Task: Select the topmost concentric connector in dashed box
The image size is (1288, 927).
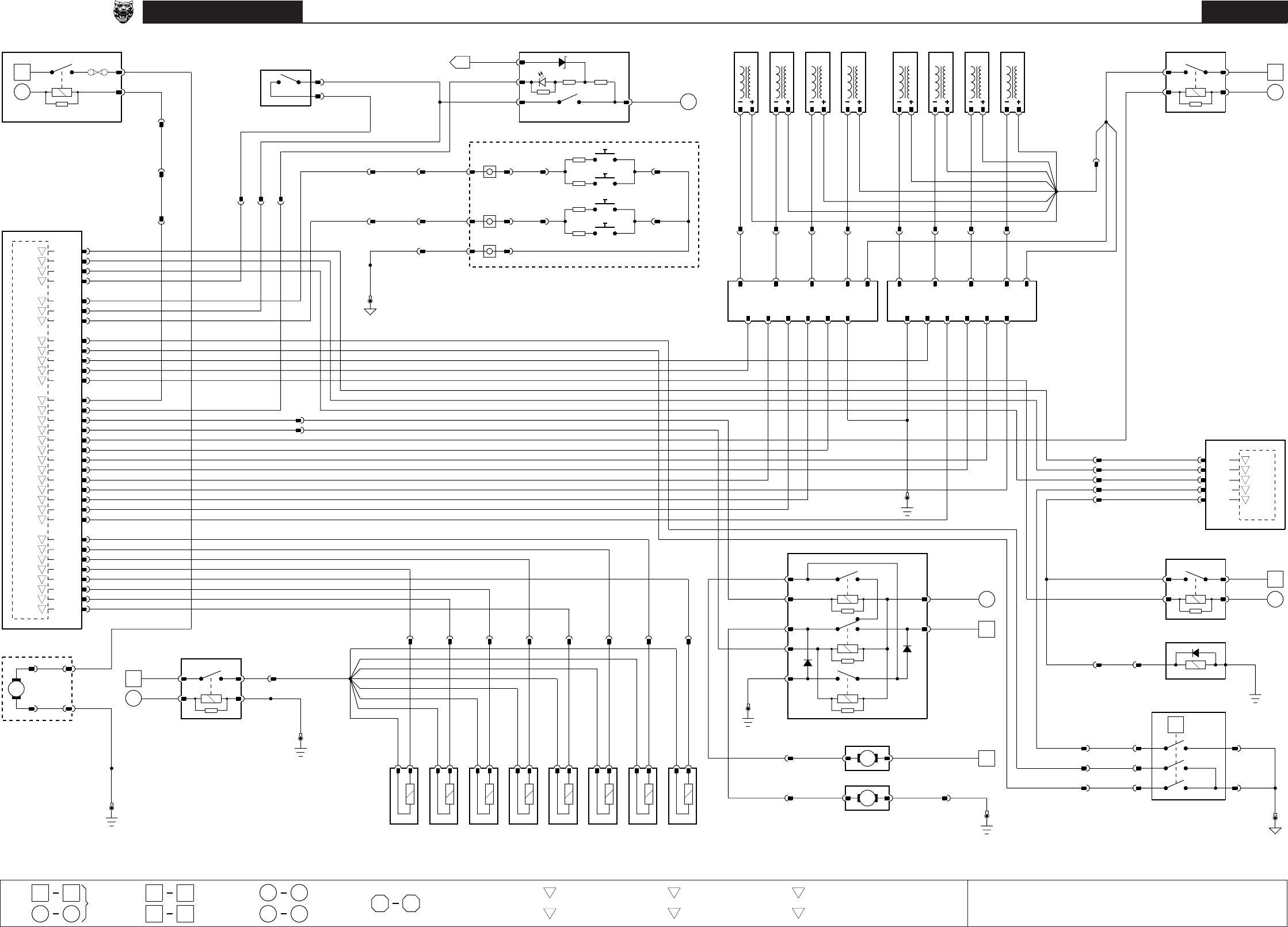Action: coord(490,172)
